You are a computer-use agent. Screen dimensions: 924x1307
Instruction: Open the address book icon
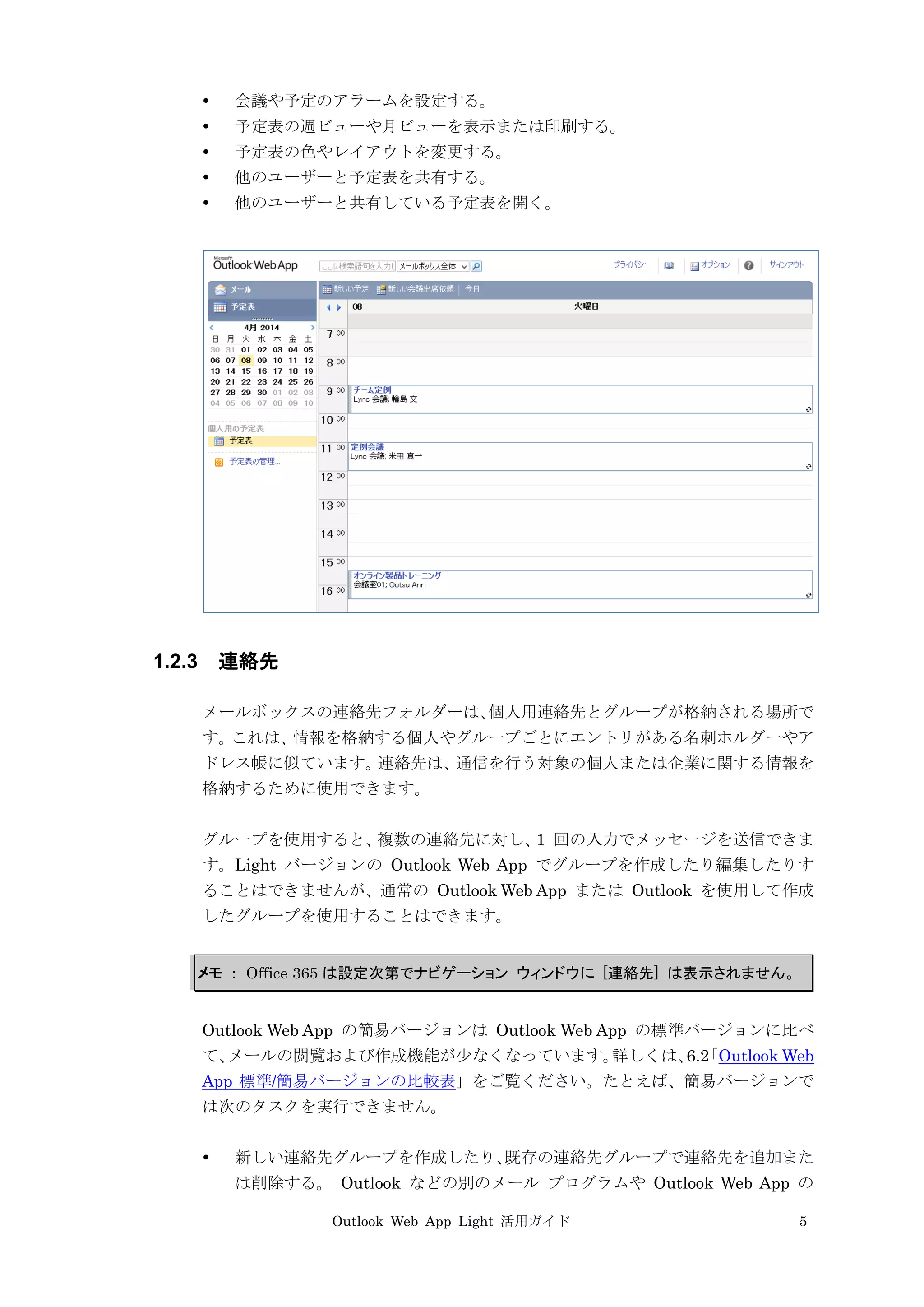pos(669,265)
